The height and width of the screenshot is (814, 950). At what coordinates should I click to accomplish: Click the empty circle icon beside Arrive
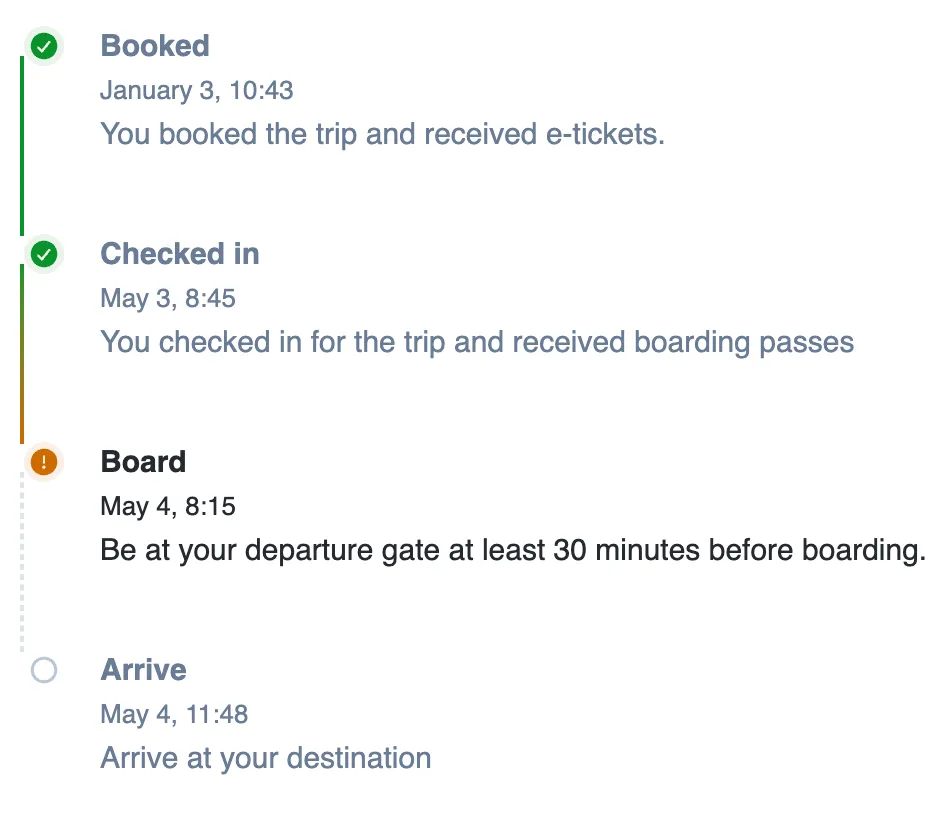tap(43, 670)
